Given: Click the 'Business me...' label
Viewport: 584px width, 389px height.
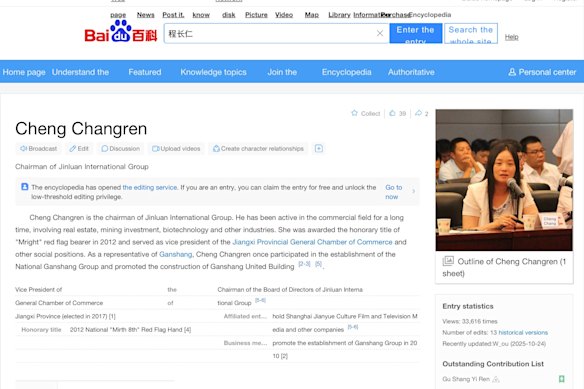Looking at the screenshot, I should [245, 343].
